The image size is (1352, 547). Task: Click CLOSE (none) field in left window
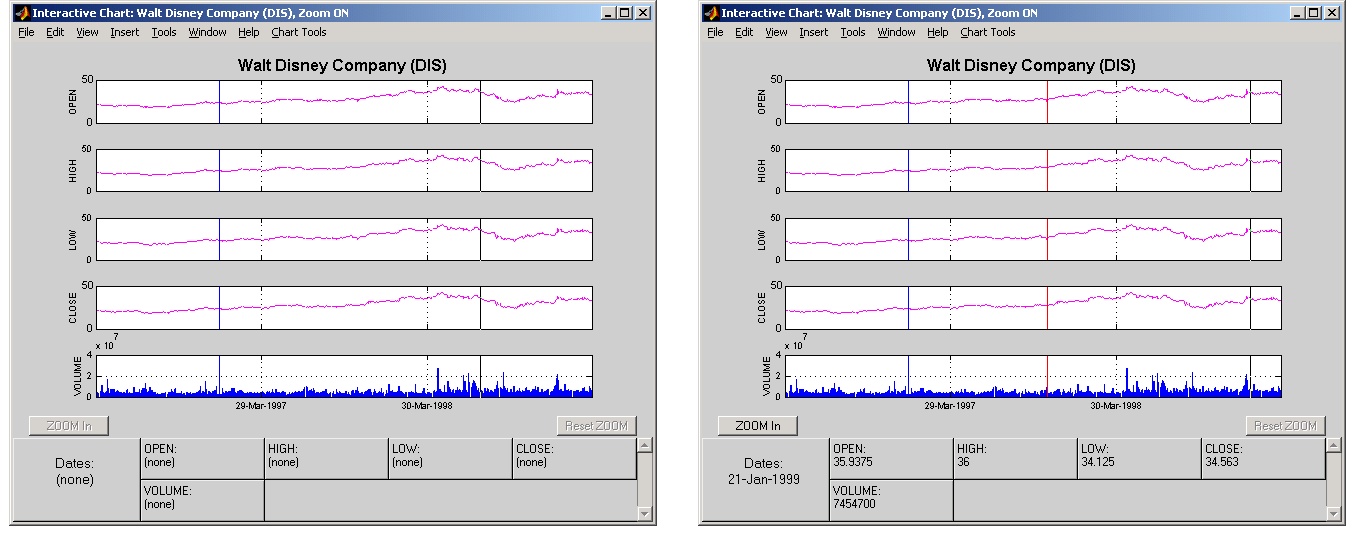(x=574, y=459)
